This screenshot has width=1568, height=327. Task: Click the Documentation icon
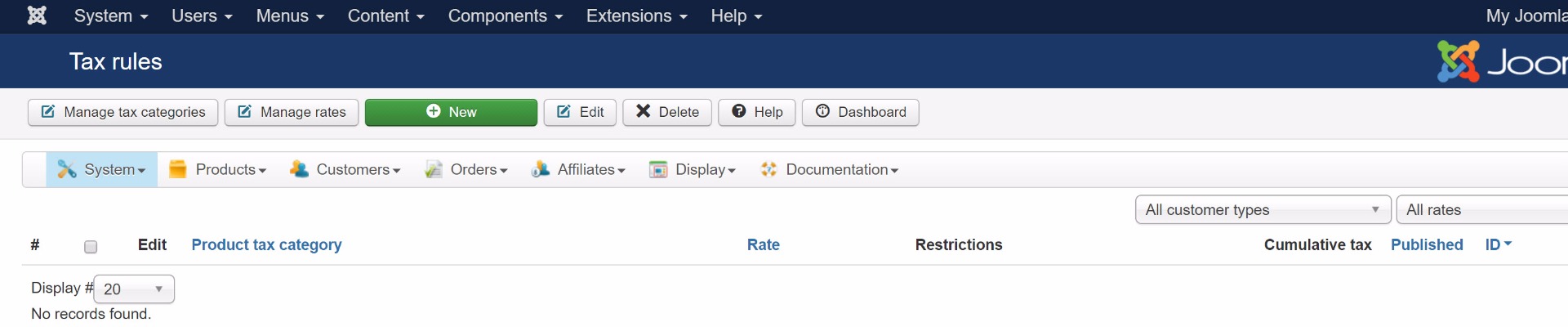coord(768,169)
